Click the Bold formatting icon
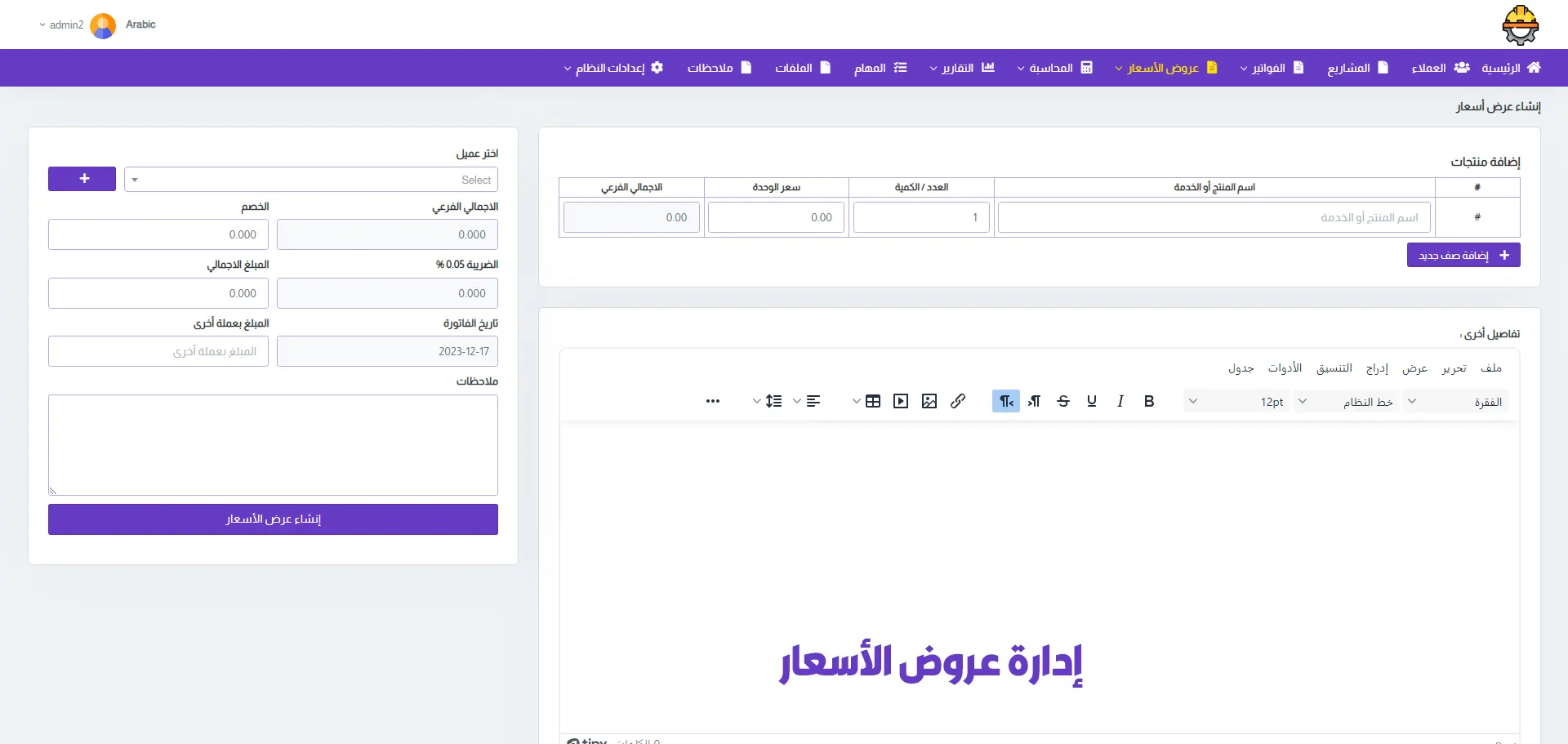The height and width of the screenshot is (744, 1568). 1149,401
